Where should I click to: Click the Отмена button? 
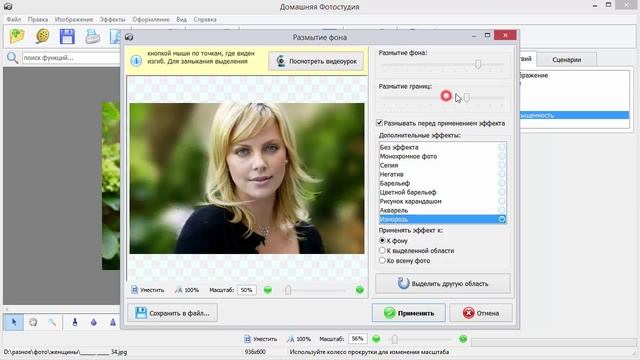(x=481, y=313)
